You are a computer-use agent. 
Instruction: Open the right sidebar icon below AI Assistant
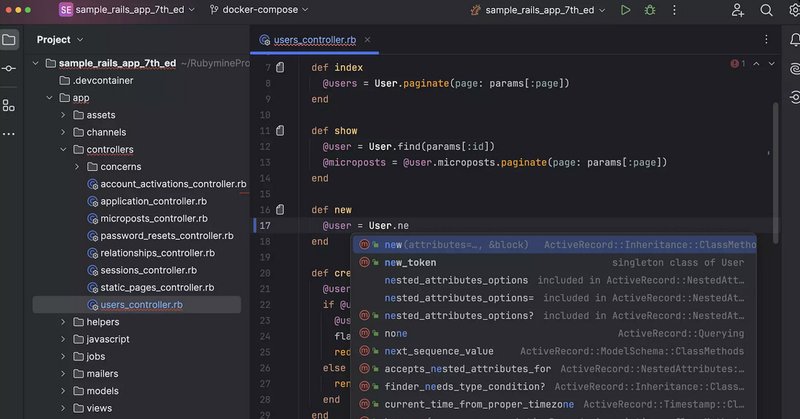tap(794, 96)
